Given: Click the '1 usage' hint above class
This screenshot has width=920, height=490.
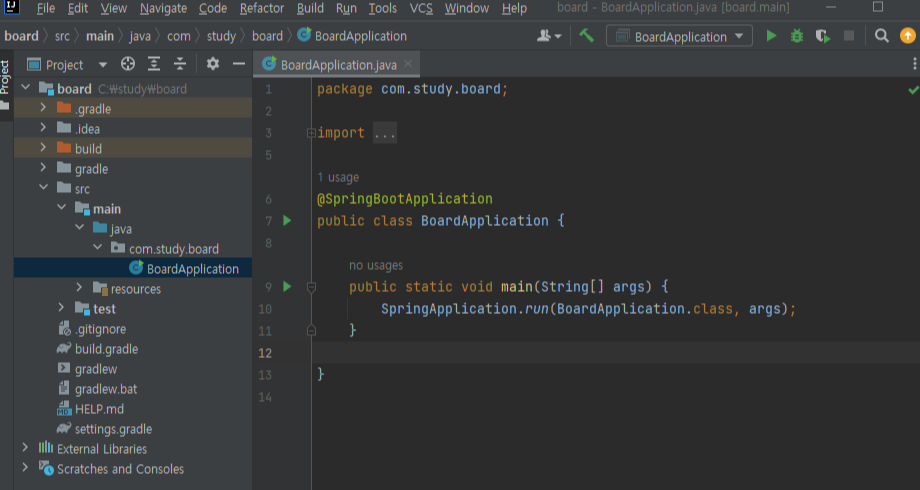Looking at the screenshot, I should (338, 177).
